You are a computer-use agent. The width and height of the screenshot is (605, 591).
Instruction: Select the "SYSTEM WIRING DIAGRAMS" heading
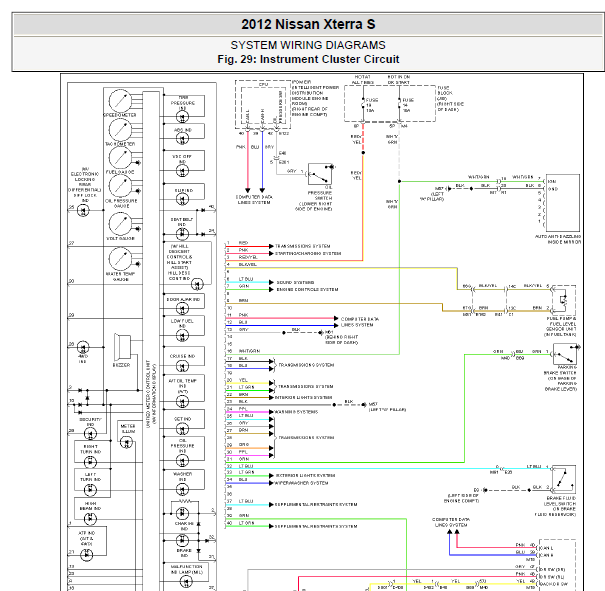click(308, 45)
